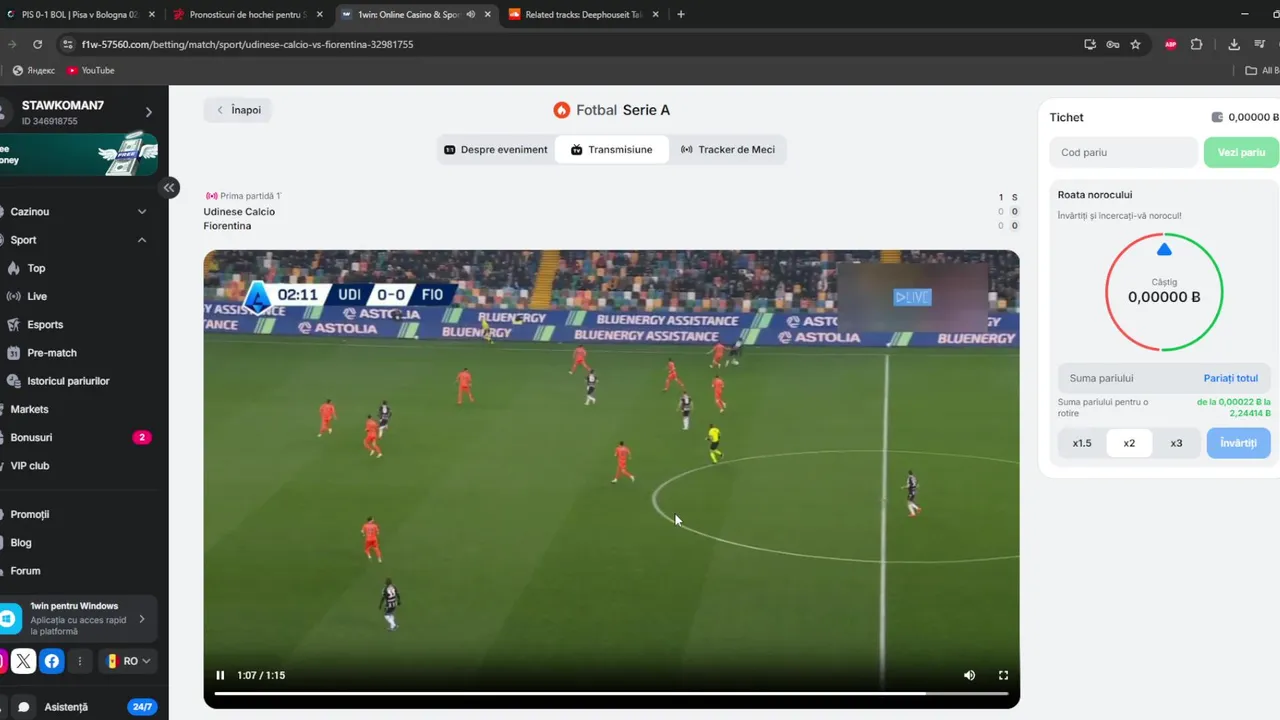The image size is (1280, 720).
Task: Select the x2 multiplier
Action: (1129, 443)
